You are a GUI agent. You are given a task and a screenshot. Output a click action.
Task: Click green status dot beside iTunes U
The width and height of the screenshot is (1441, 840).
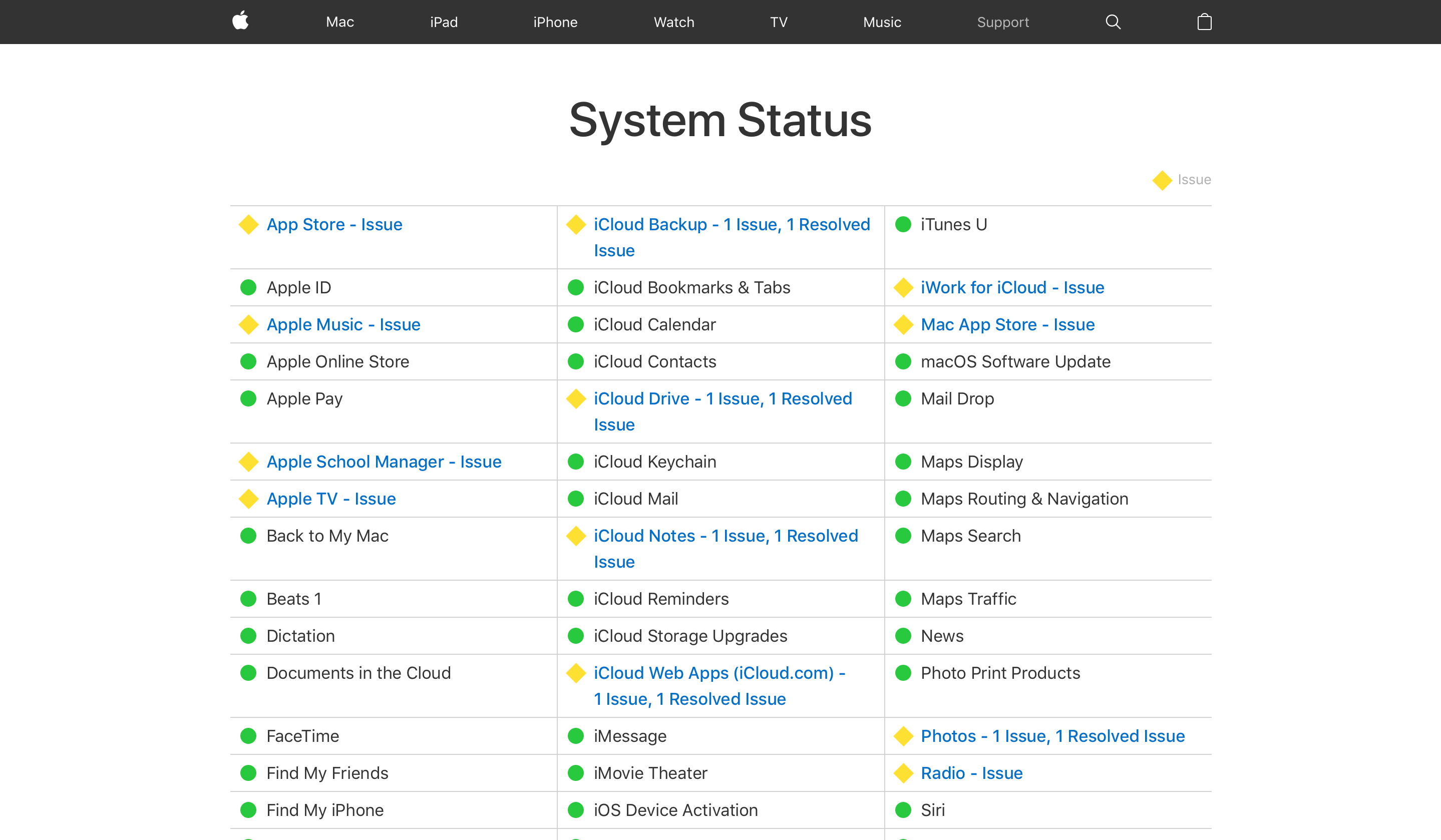(x=903, y=225)
